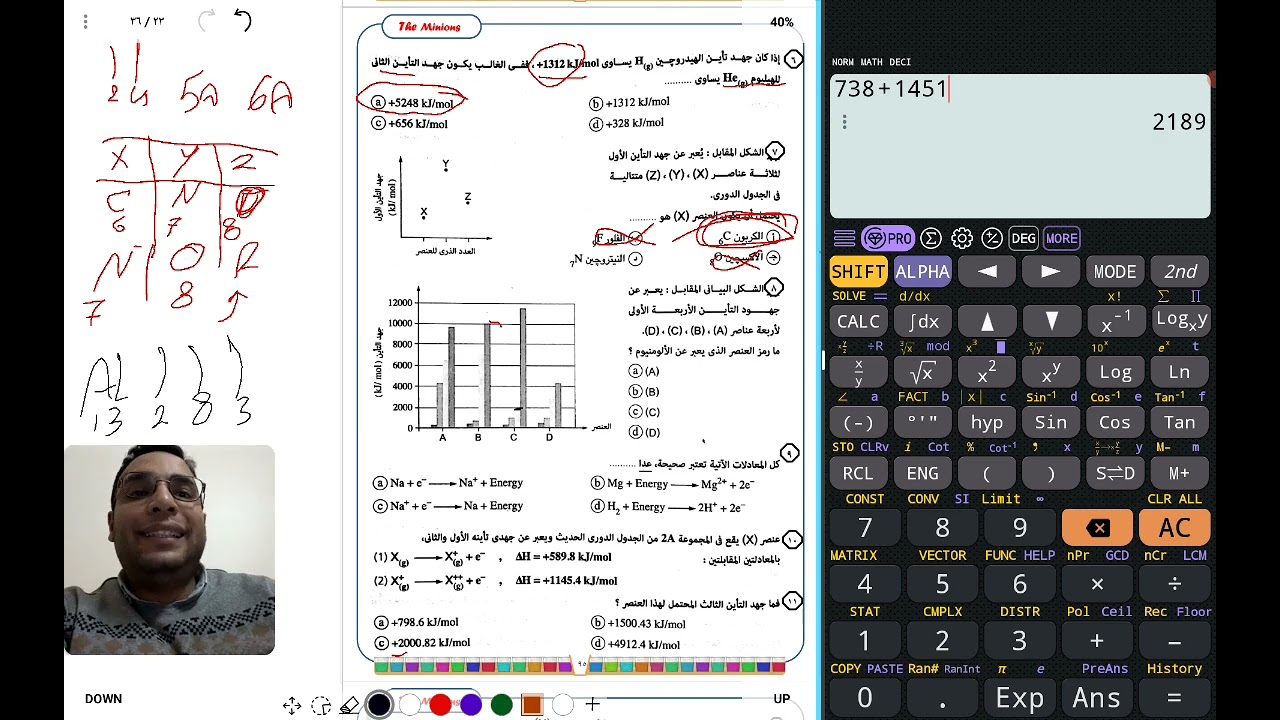This screenshot has height=720, width=1280.
Task: Tap the orange backspace delete key
Action: click(1097, 528)
